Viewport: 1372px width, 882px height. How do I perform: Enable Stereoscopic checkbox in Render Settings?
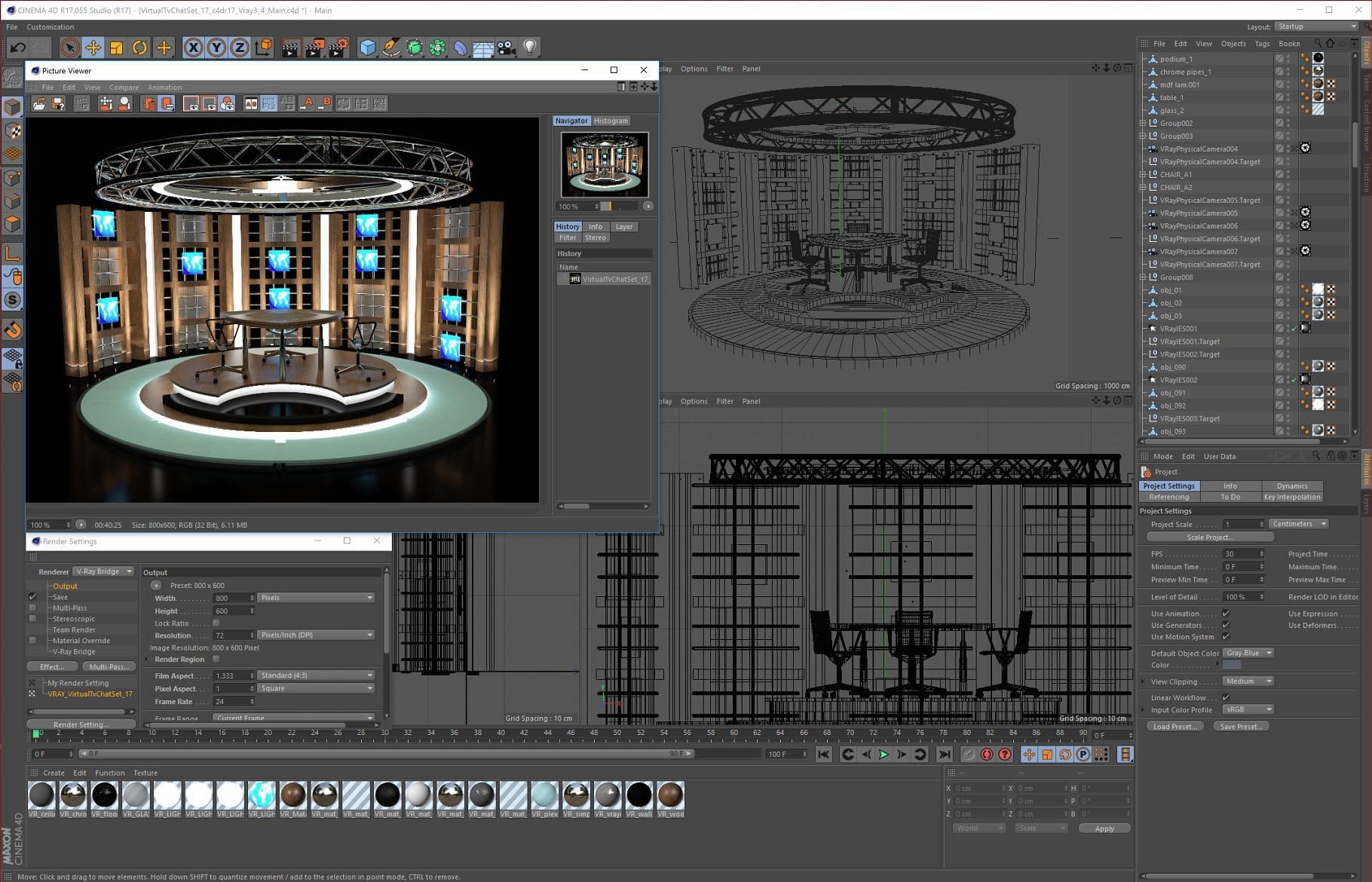pyautogui.click(x=32, y=619)
